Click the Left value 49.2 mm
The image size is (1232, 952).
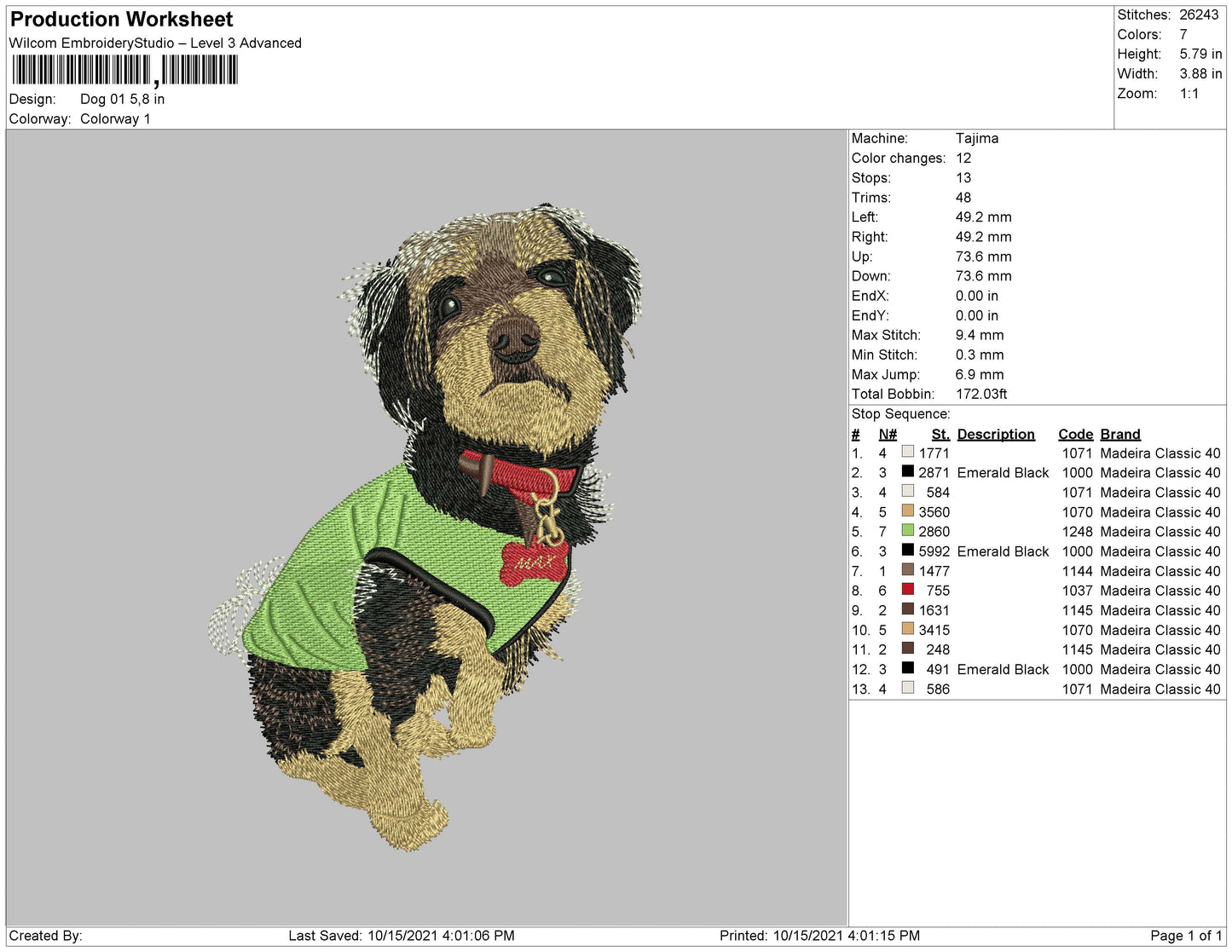pos(984,216)
